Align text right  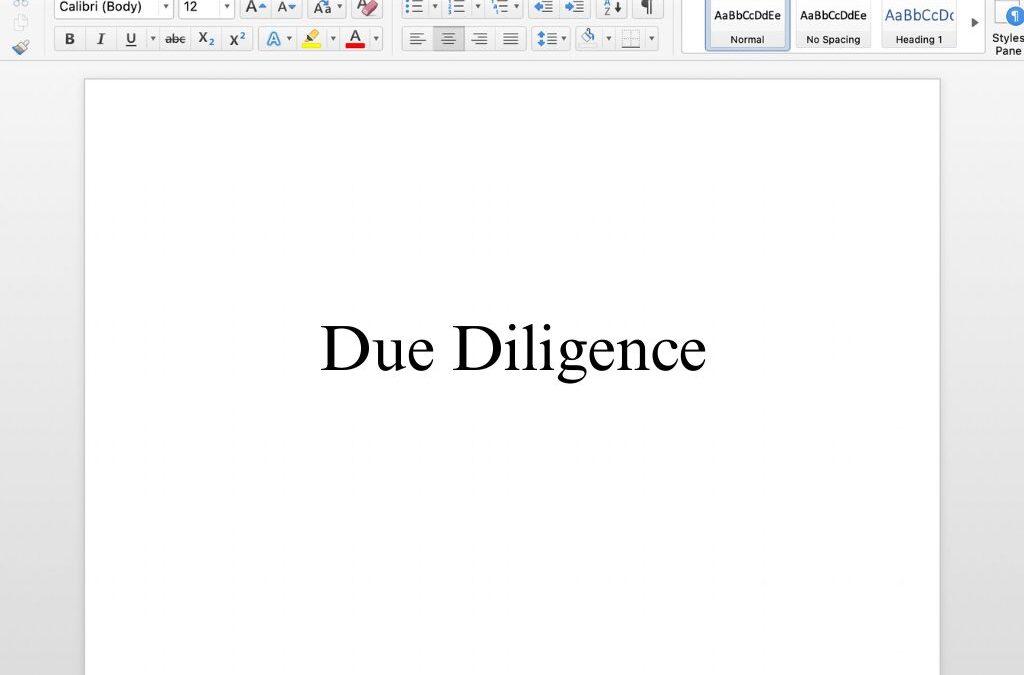tap(479, 39)
